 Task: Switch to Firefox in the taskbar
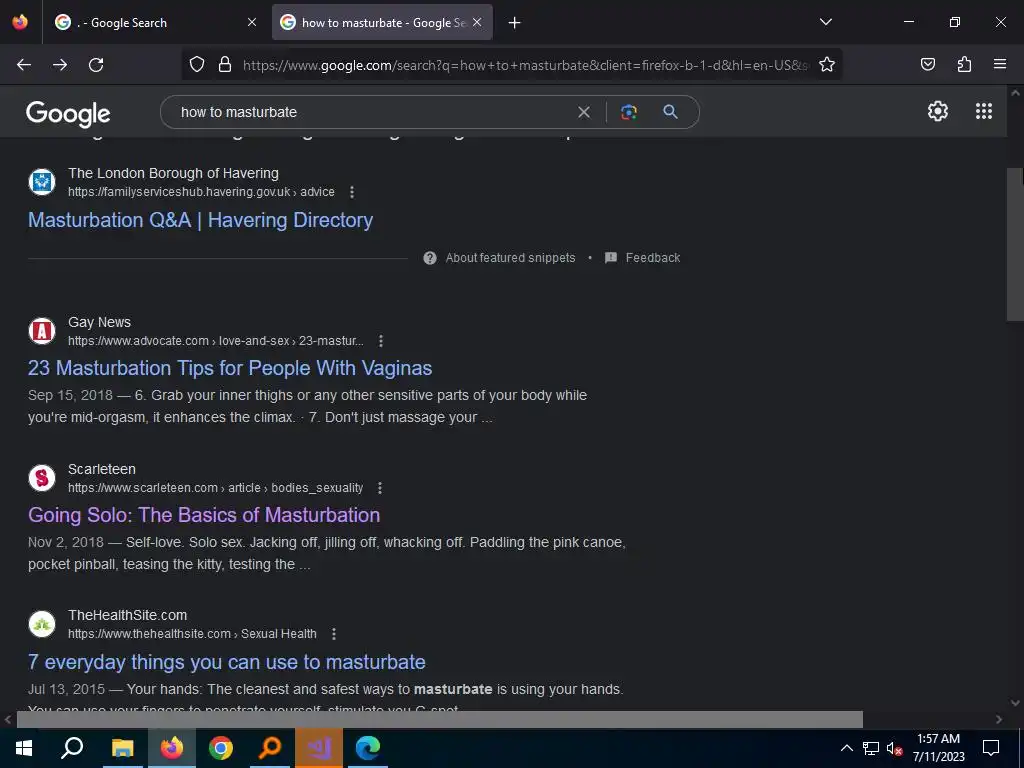tap(172, 748)
